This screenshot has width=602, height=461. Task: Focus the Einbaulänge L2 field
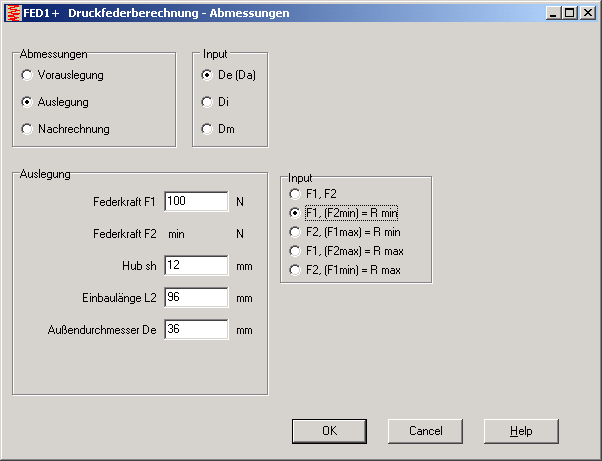[196, 297]
